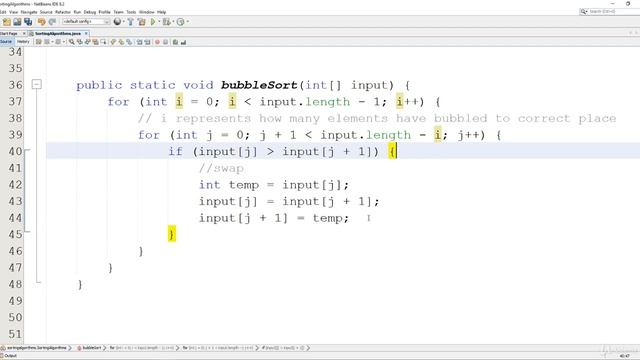Image resolution: width=640 pixels, height=360 pixels.
Task: Click the Stop Macro Recording icon
Action: point(165,42)
